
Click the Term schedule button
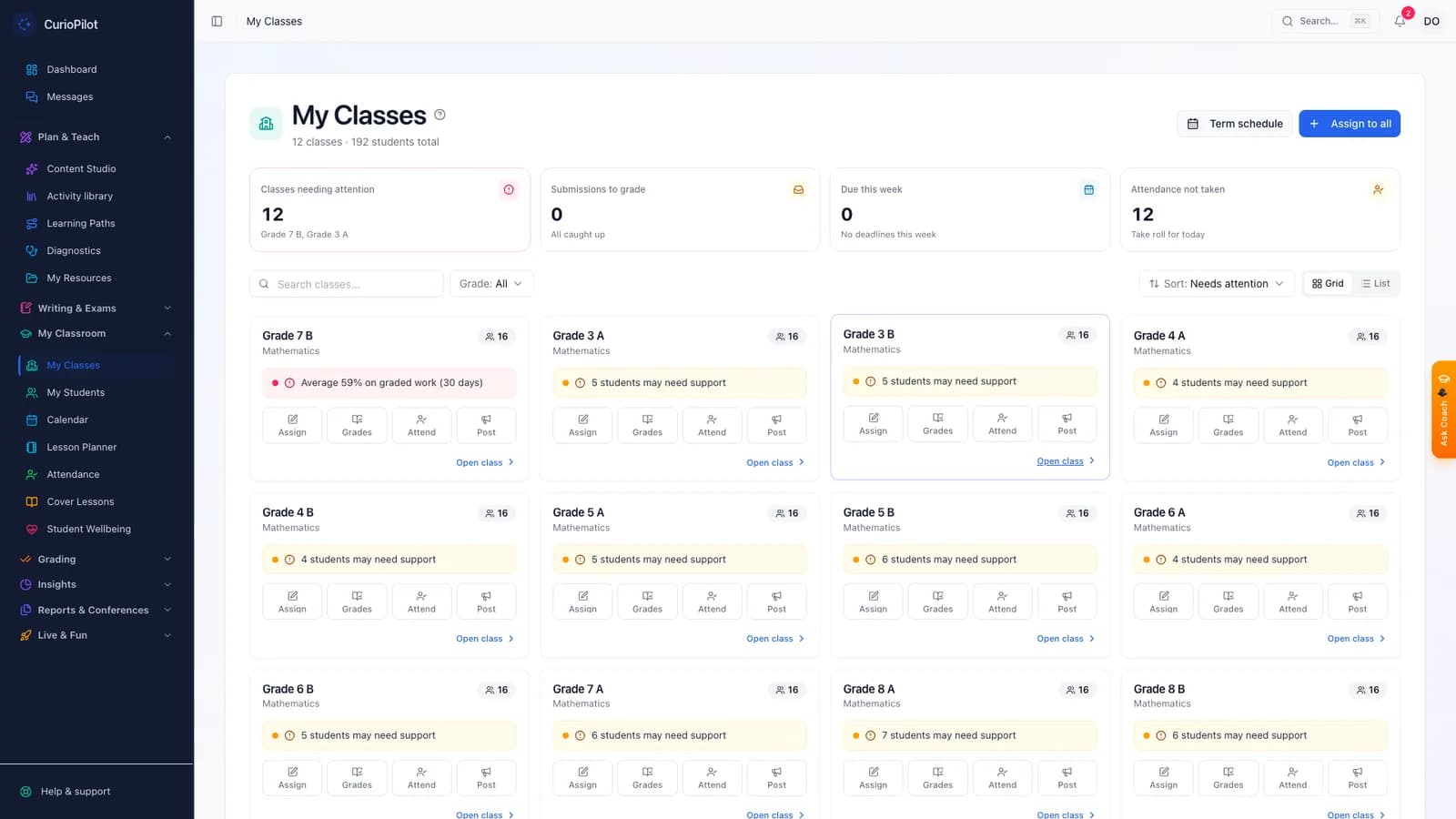1235,124
